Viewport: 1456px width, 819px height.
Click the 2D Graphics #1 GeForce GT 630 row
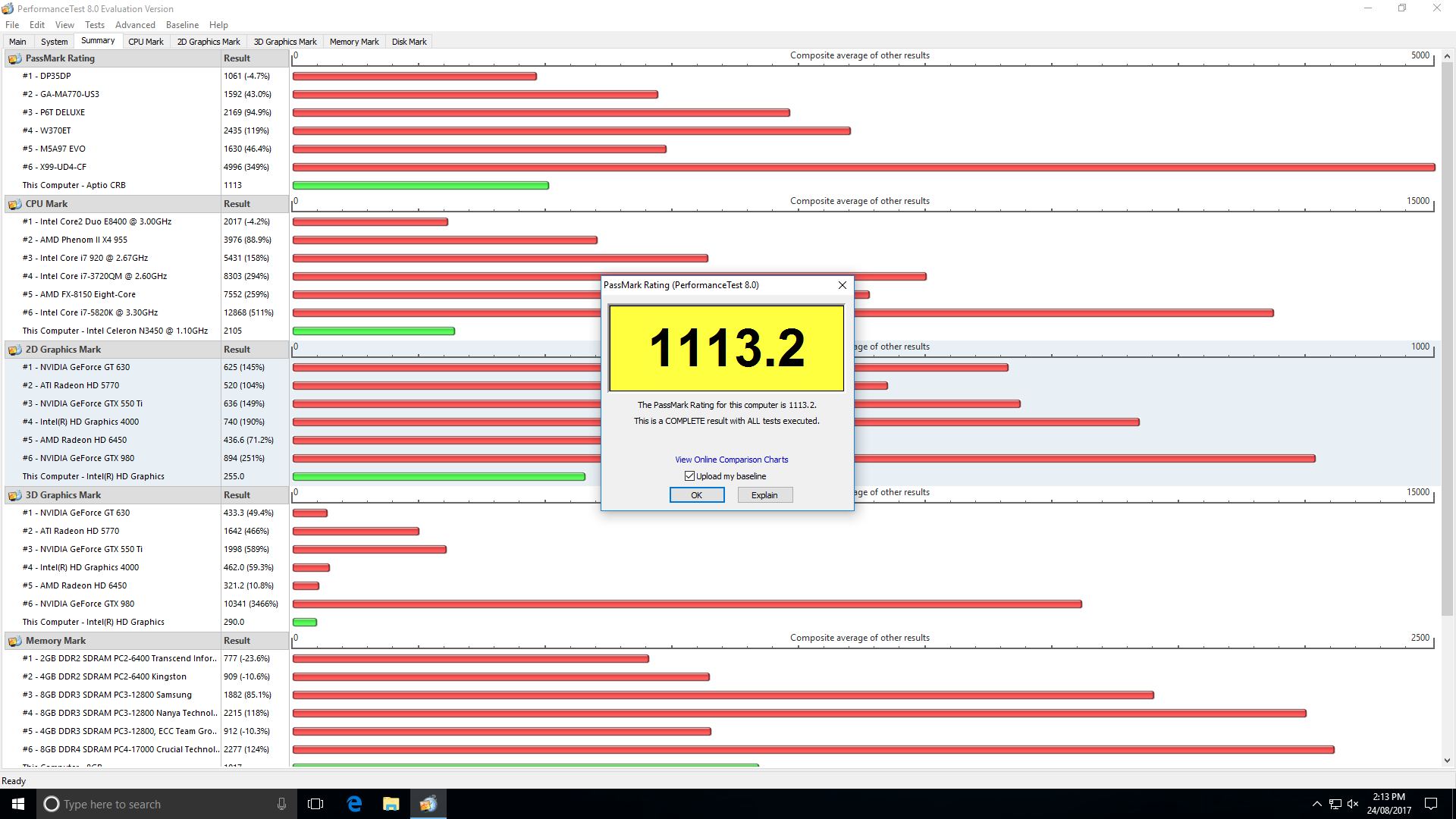tap(148, 367)
